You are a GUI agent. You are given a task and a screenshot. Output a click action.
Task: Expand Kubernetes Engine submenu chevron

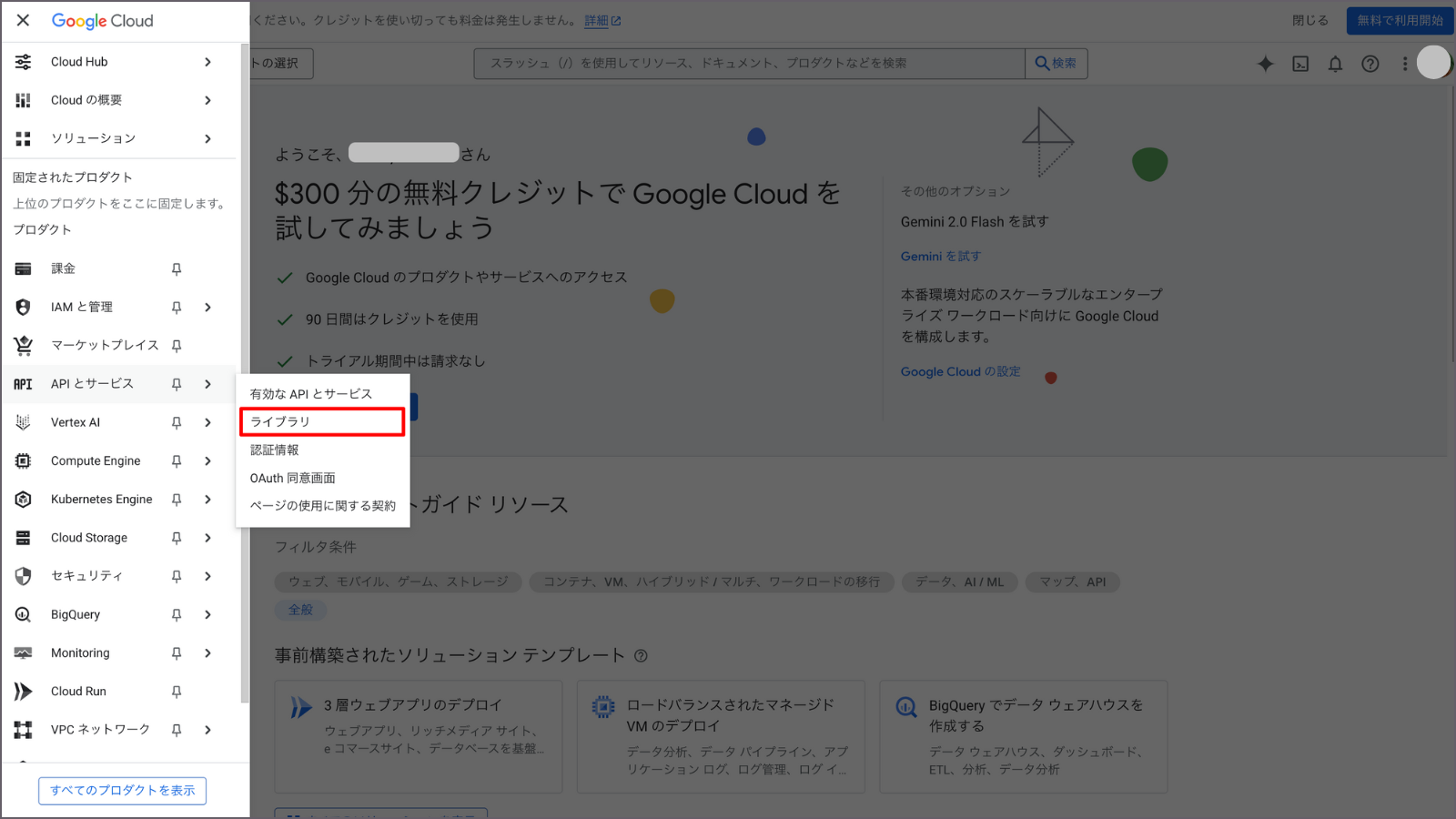tap(207, 499)
